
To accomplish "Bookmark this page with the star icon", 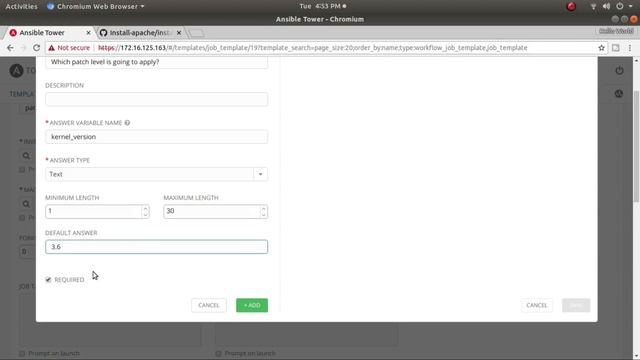I will [x=601, y=48].
